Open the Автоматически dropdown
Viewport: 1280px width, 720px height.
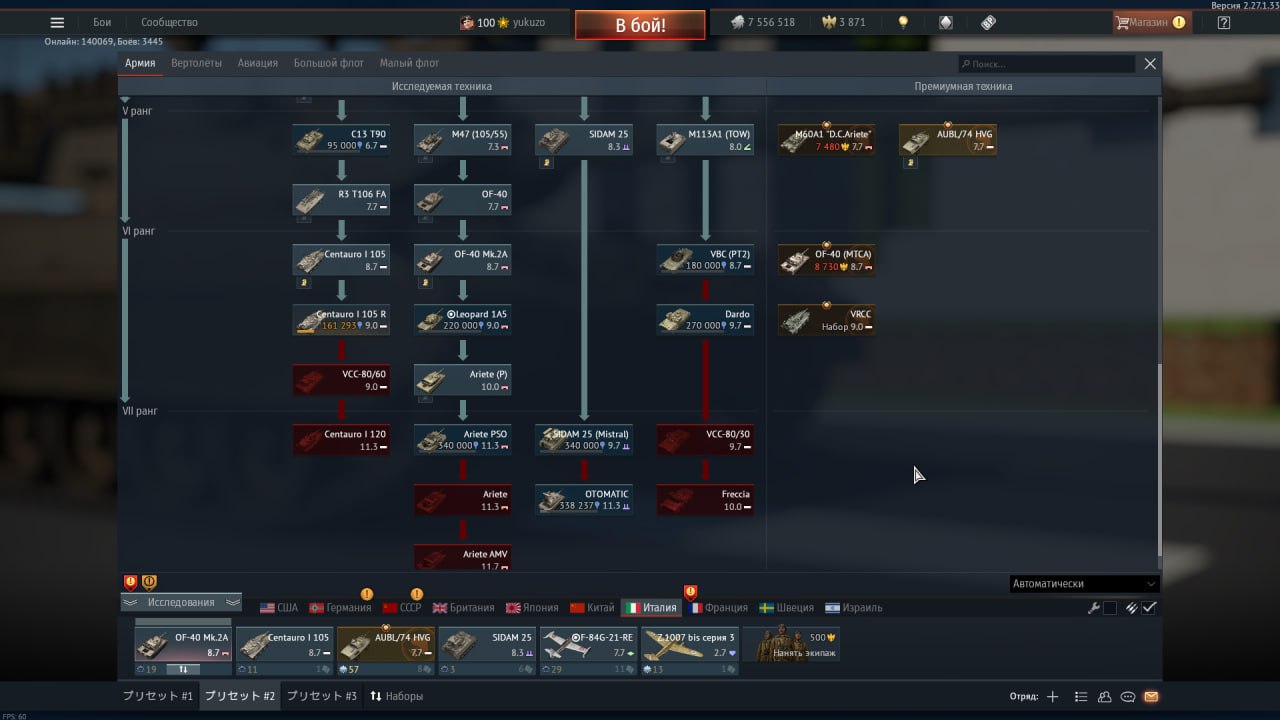(1084, 584)
